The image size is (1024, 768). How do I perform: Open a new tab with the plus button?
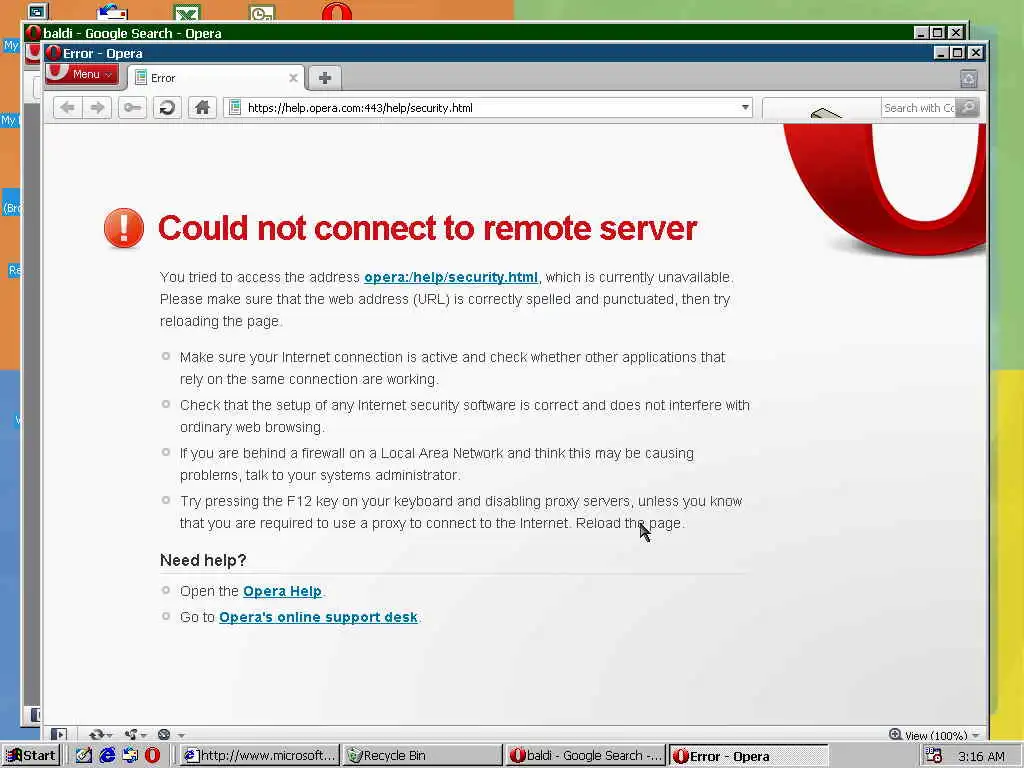(x=325, y=78)
